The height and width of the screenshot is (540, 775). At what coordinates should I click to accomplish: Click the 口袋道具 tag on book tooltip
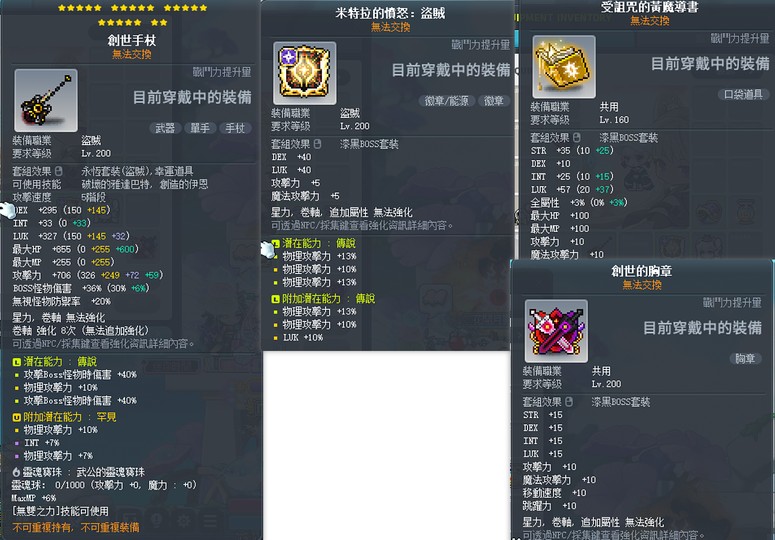point(743,94)
